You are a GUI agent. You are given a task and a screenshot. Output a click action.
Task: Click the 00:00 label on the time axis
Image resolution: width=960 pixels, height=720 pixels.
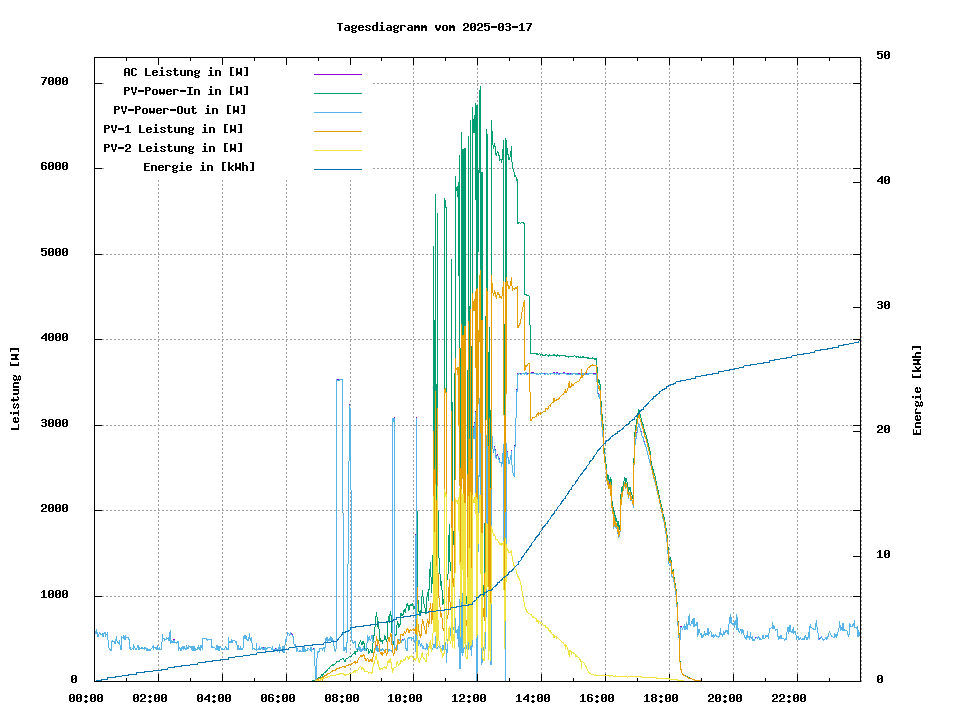point(86,698)
